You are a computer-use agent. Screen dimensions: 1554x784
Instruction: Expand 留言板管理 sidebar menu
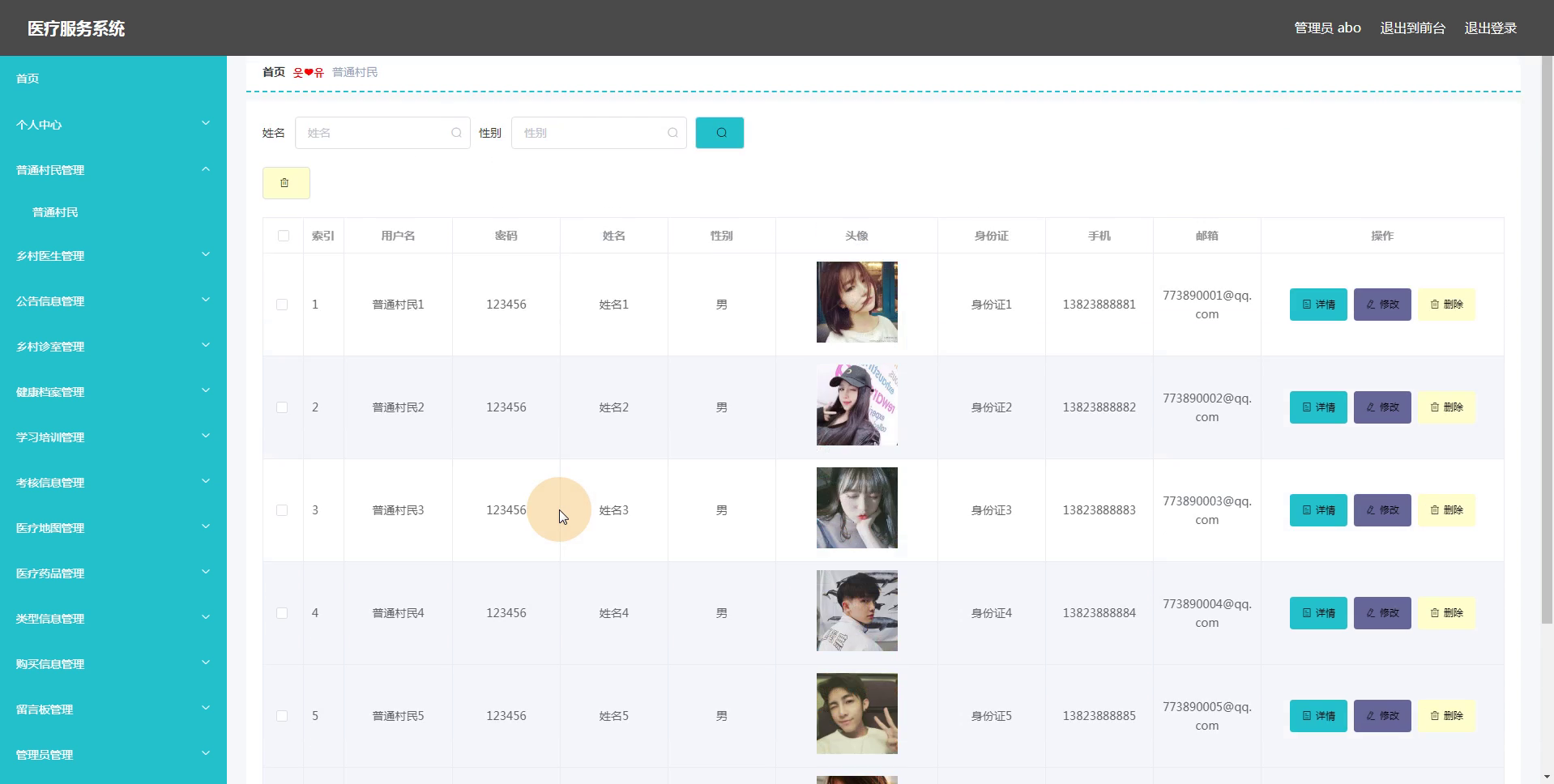113,709
